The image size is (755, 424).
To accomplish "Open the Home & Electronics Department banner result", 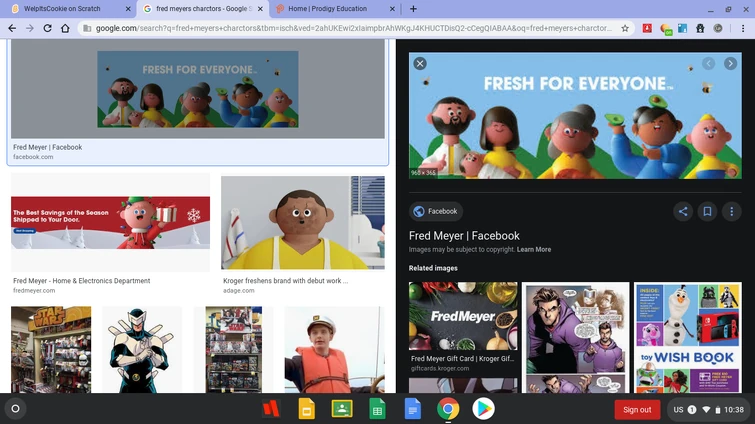I will point(110,222).
